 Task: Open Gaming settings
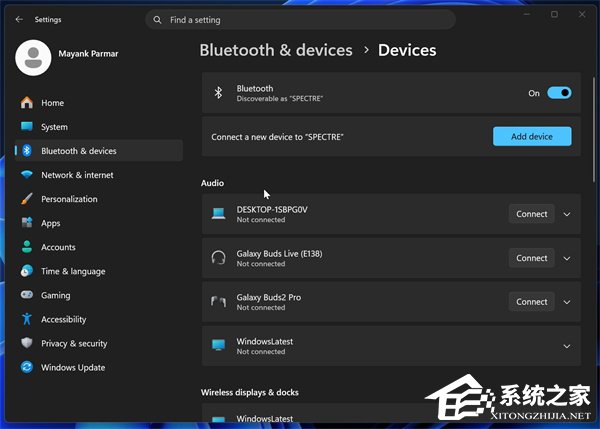click(x=98, y=295)
